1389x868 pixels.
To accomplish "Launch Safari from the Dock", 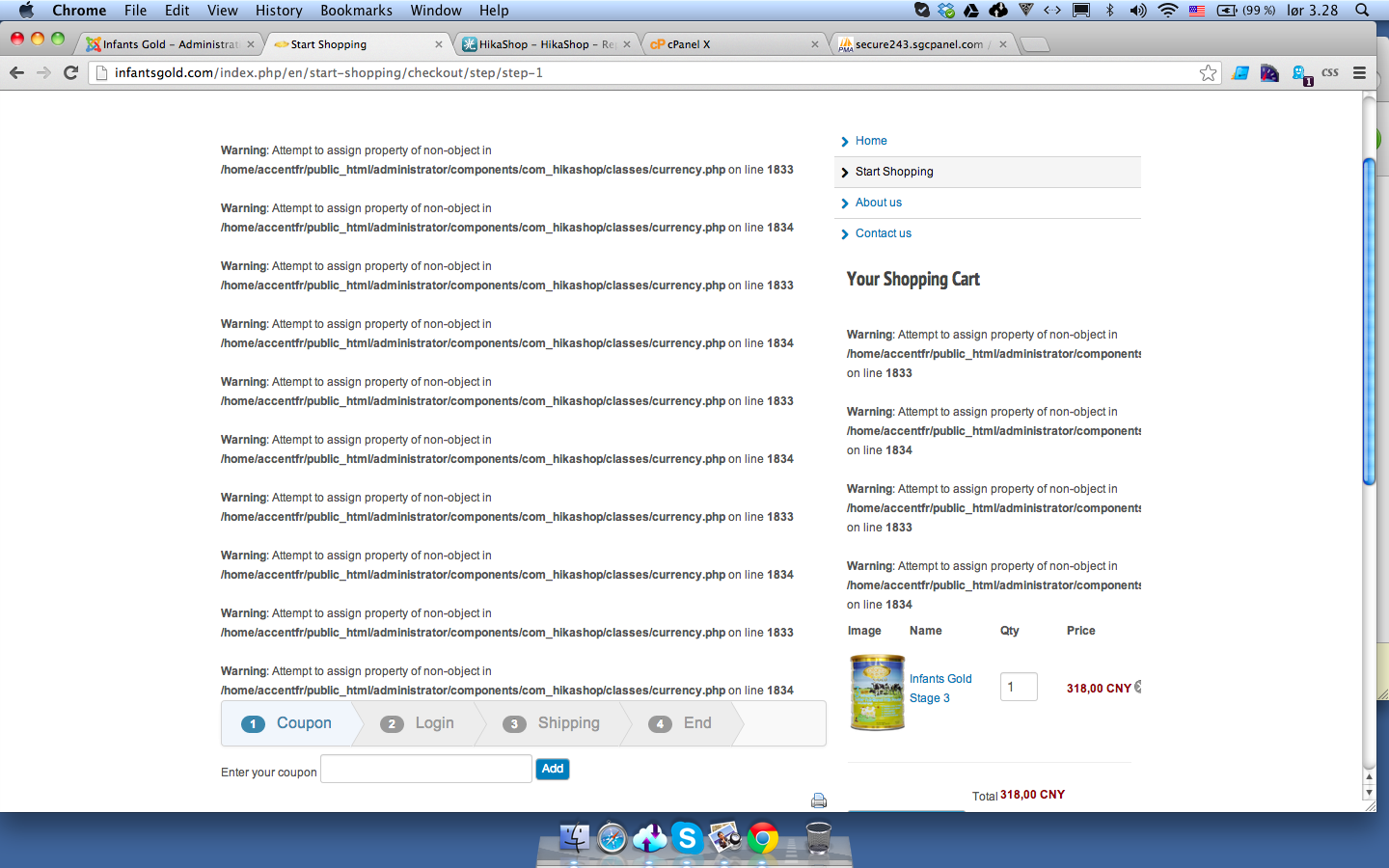I will pyautogui.click(x=612, y=838).
